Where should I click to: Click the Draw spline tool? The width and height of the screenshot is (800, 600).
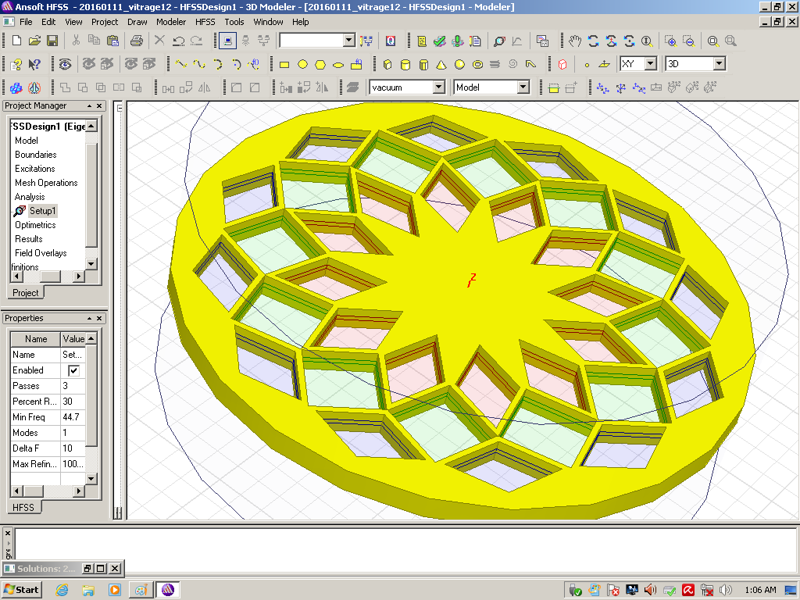point(200,64)
